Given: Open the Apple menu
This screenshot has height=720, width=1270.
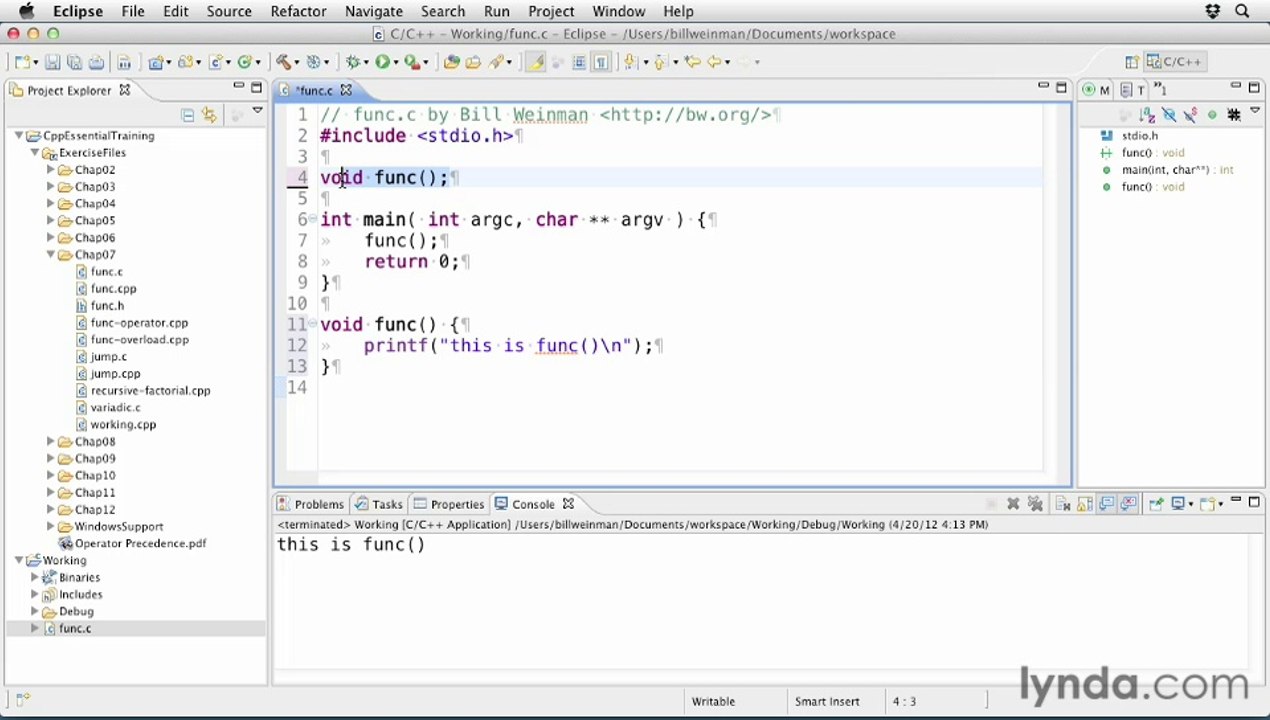Looking at the screenshot, I should 26,11.
